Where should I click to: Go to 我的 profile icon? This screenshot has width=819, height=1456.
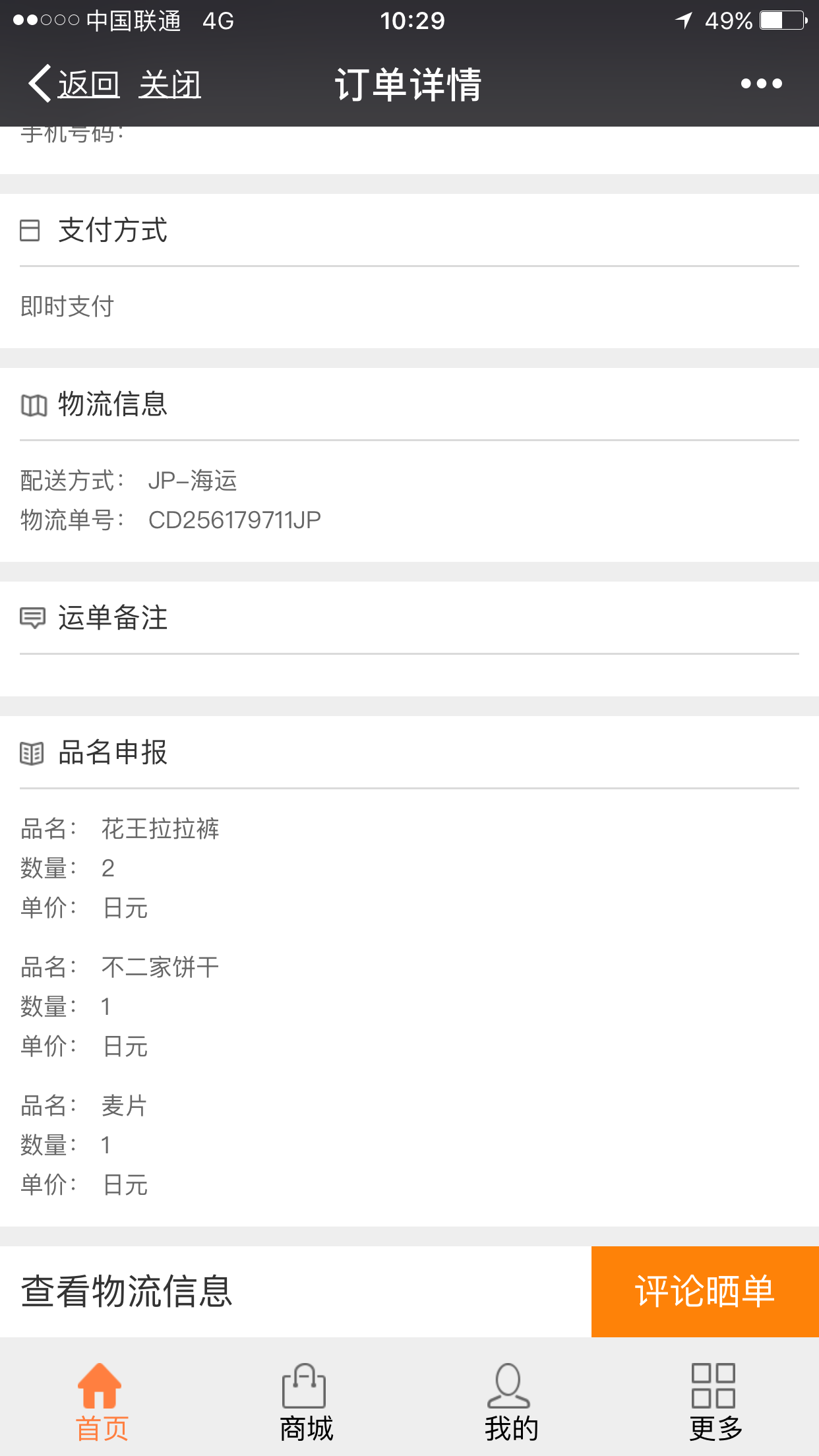click(508, 1385)
